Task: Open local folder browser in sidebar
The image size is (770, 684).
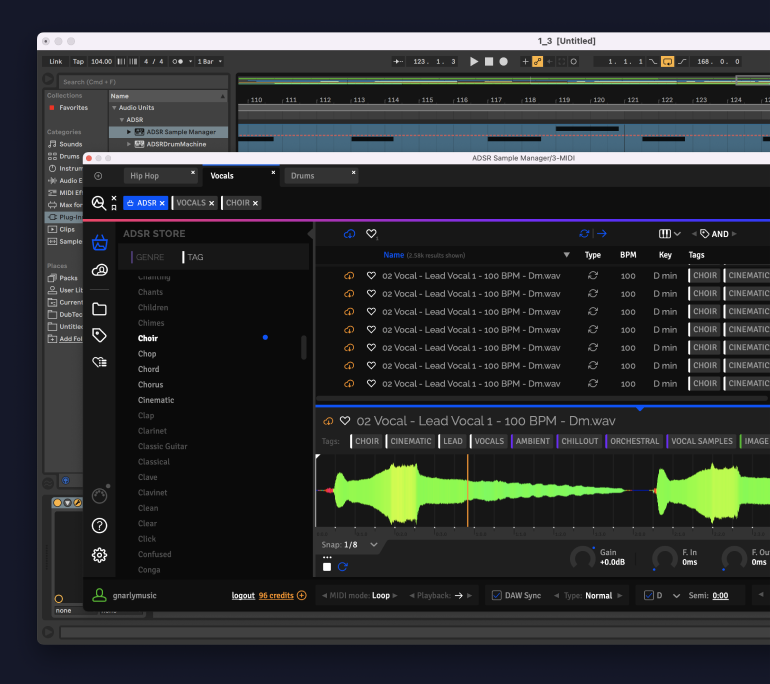Action: pos(99,309)
